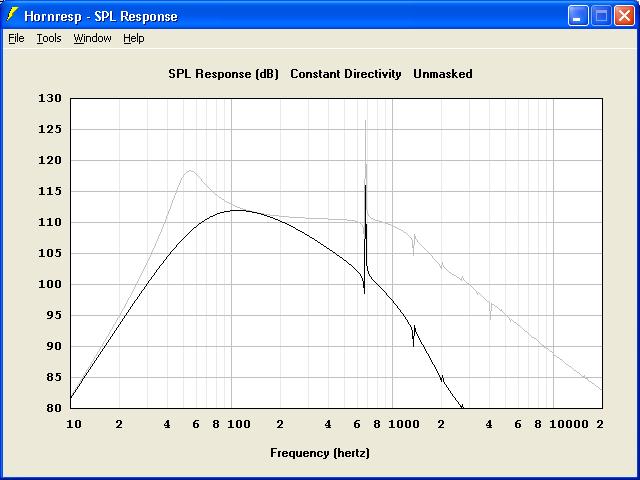Click the 110 dB y-axis value
This screenshot has width=640, height=480.
coord(50,222)
